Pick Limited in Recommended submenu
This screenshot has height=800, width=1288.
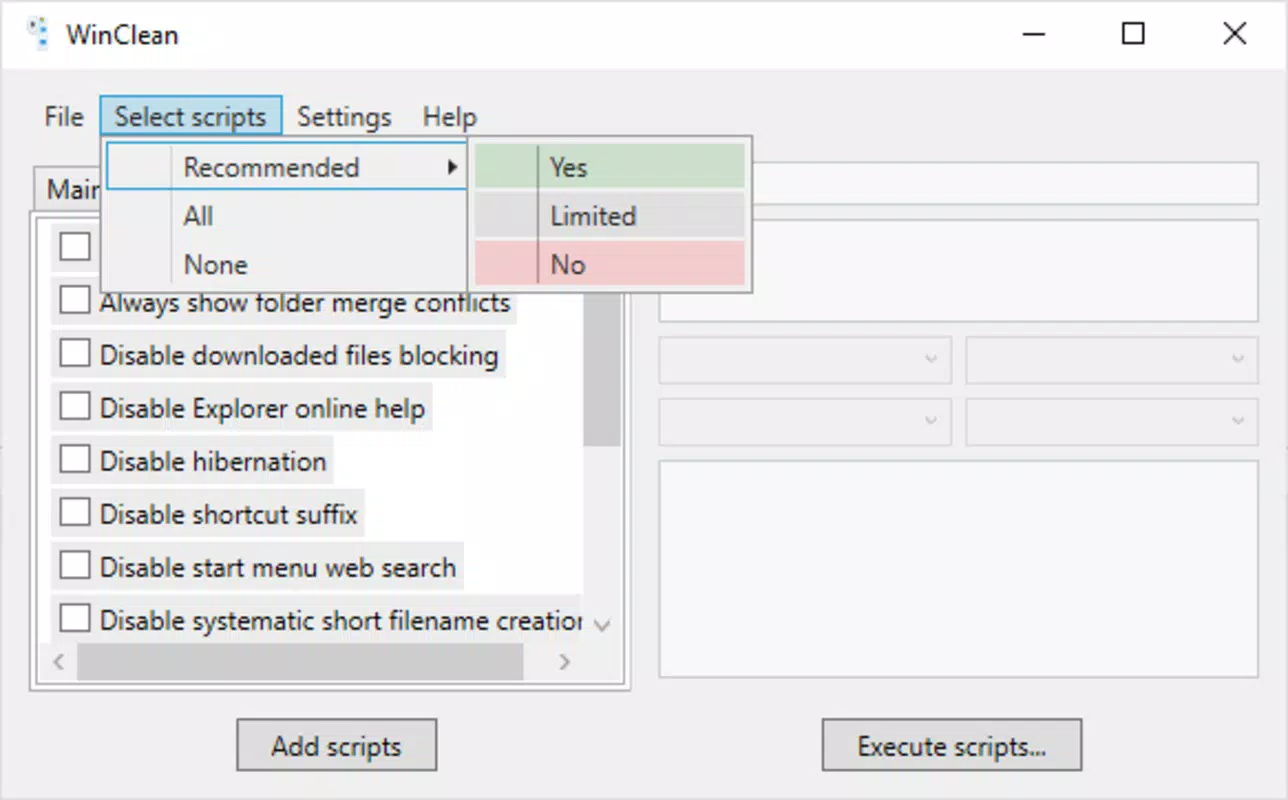pyautogui.click(x=610, y=216)
